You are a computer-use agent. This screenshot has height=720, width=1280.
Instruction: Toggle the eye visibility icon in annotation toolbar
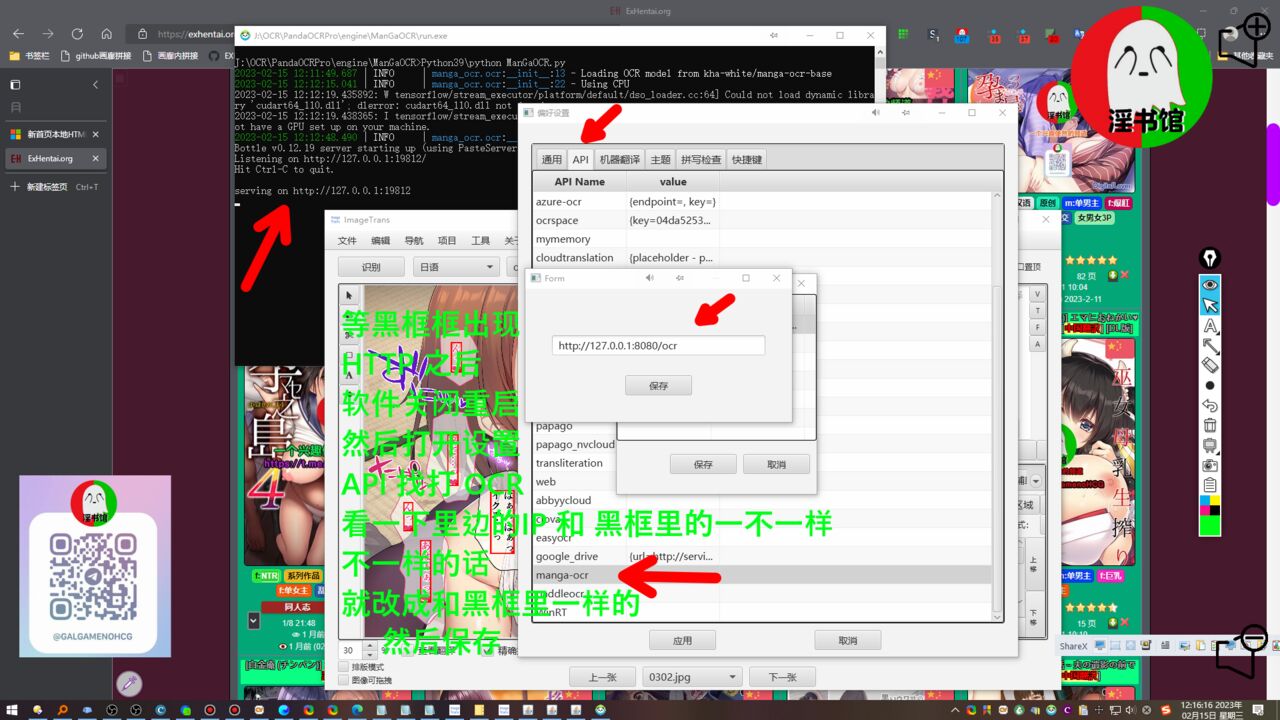(x=1210, y=285)
